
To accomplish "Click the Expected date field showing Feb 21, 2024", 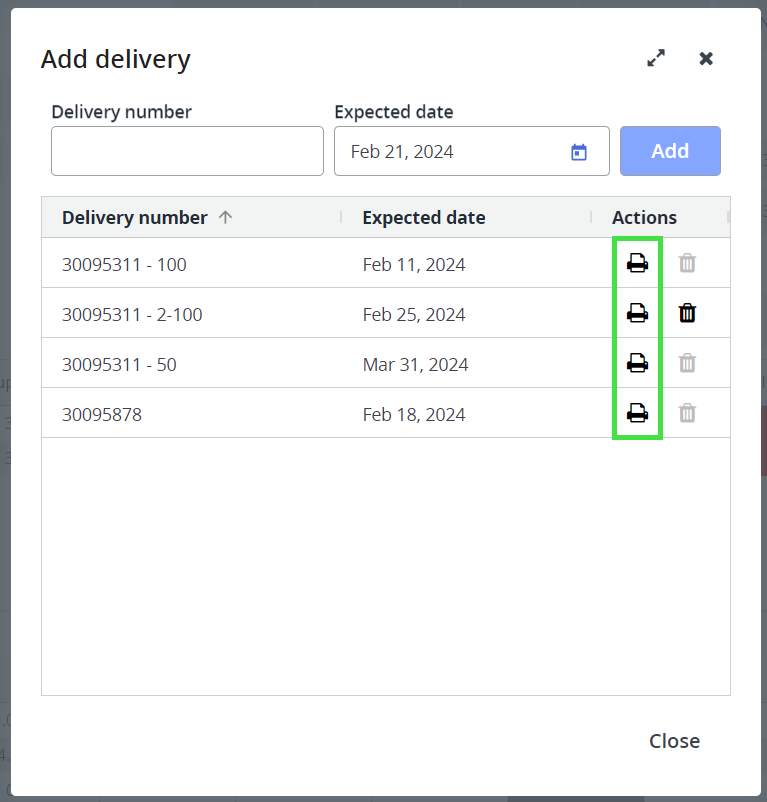I will pos(450,152).
